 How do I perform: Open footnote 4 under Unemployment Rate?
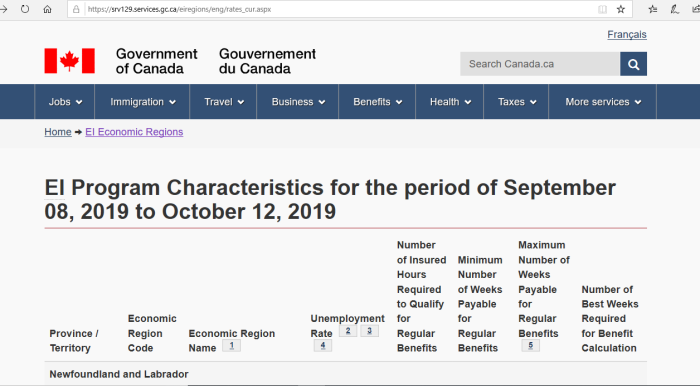click(323, 345)
